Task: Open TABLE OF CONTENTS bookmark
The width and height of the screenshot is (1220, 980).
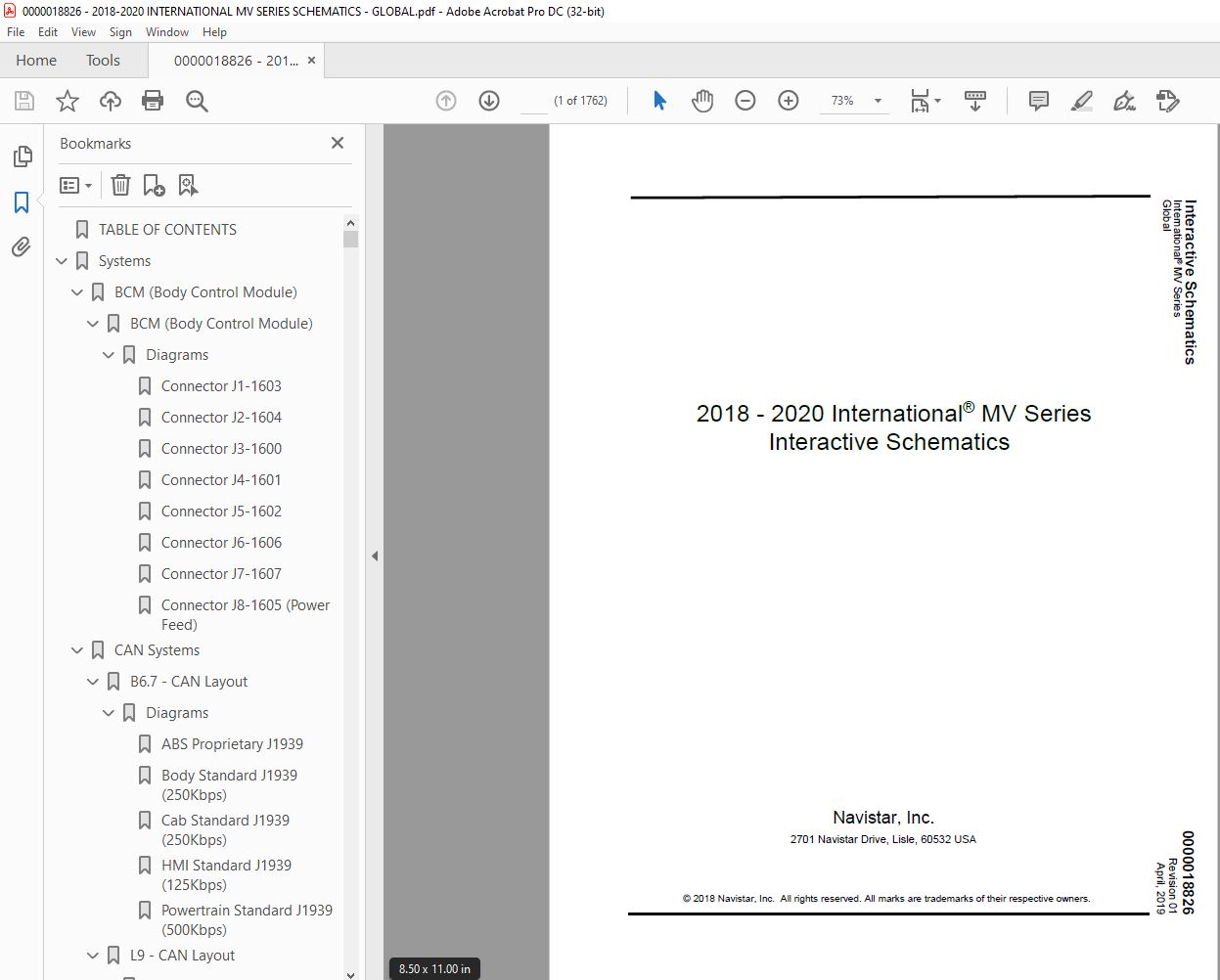Action: tap(167, 230)
